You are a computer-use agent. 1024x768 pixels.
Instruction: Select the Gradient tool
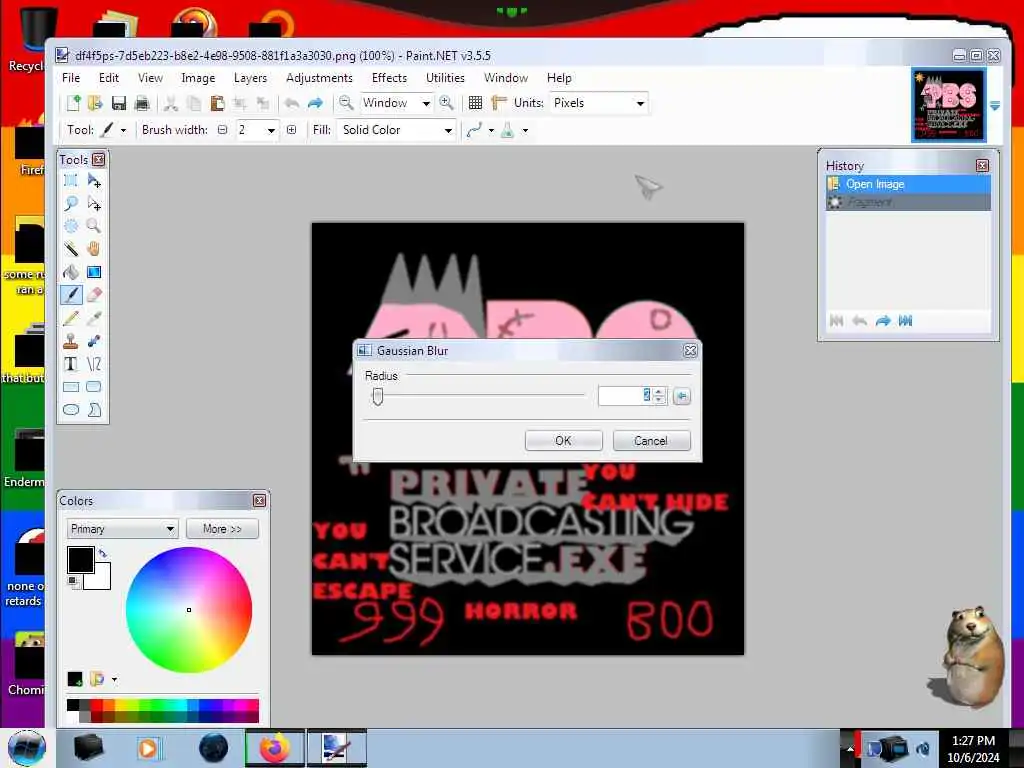click(94, 272)
